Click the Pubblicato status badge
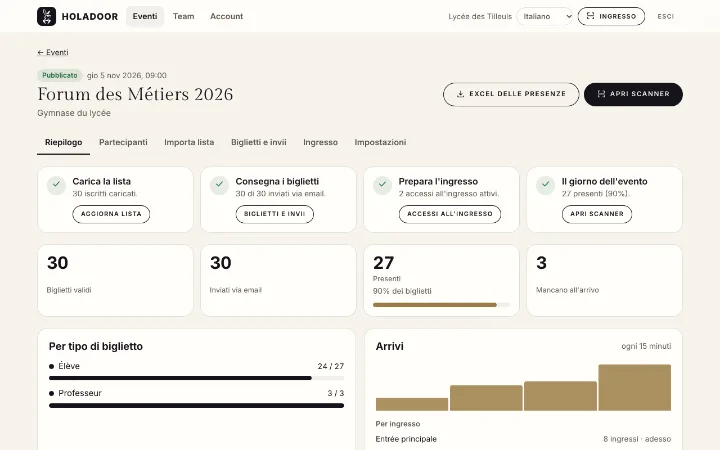Screen dimensions: 720x450 [x=60, y=75]
